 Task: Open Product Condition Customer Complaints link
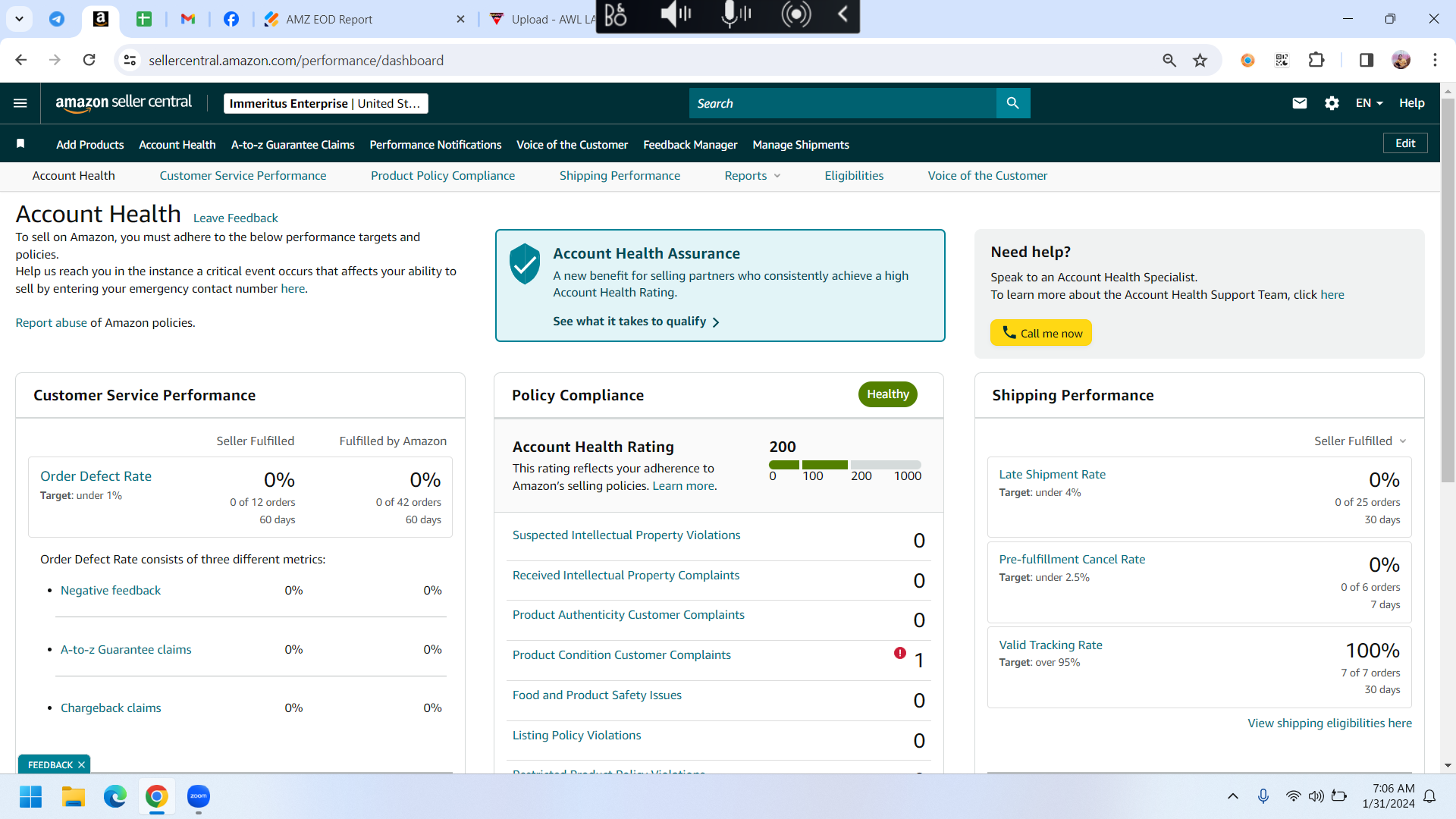click(x=622, y=655)
